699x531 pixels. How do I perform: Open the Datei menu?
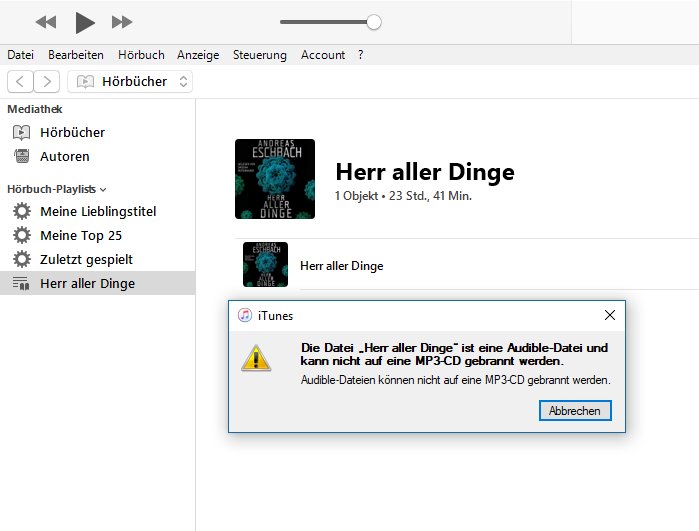pyautogui.click(x=21, y=55)
